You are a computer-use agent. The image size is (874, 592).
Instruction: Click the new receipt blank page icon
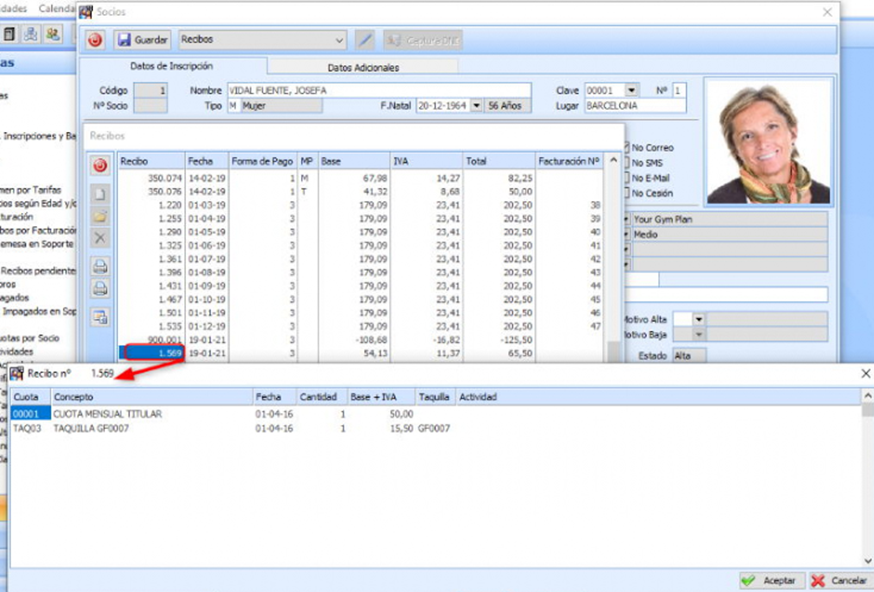[x=100, y=193]
